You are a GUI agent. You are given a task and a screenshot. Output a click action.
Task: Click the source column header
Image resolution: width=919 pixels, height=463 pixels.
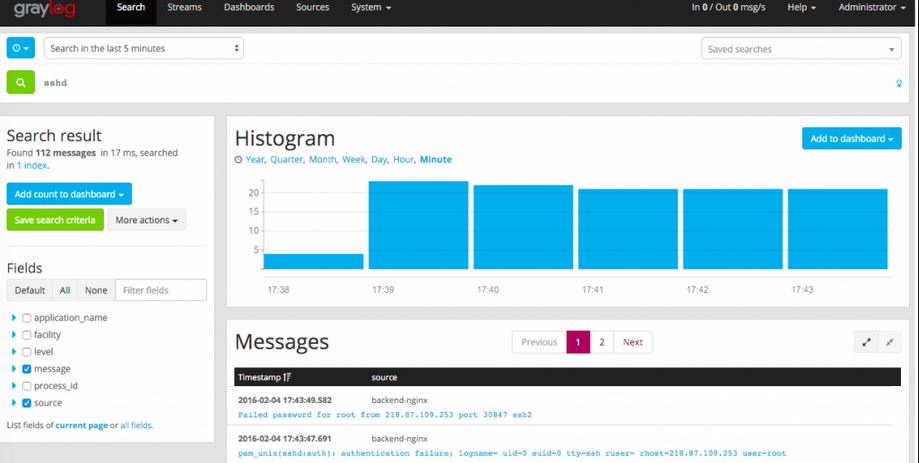point(384,377)
